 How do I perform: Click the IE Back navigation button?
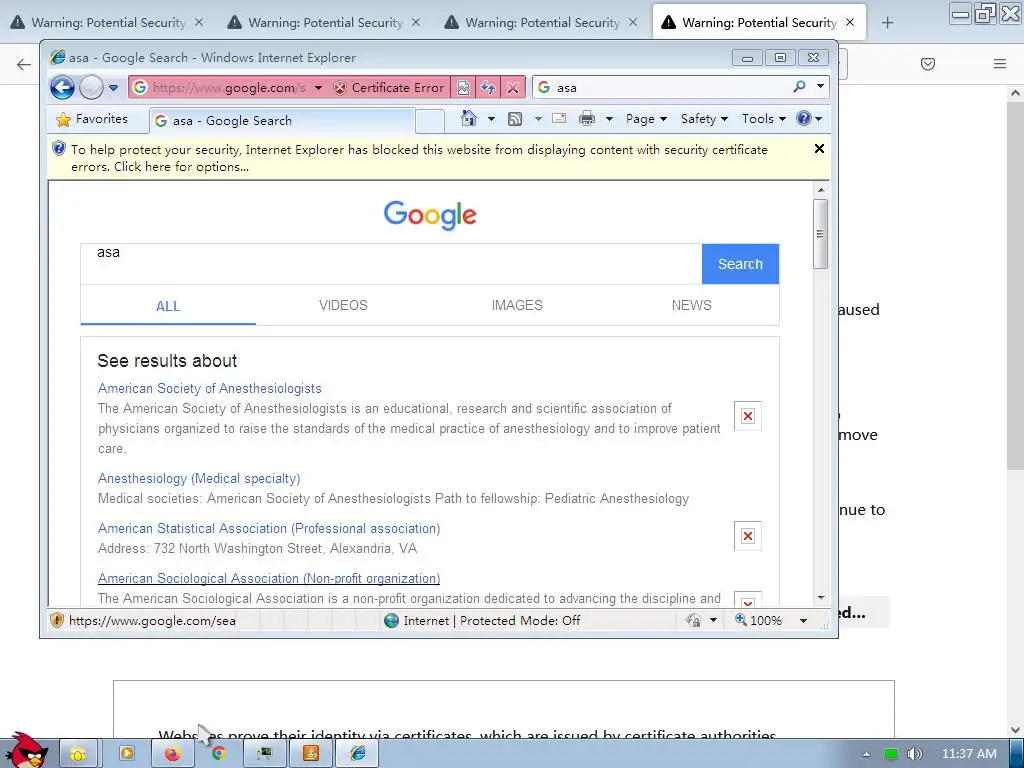point(62,87)
